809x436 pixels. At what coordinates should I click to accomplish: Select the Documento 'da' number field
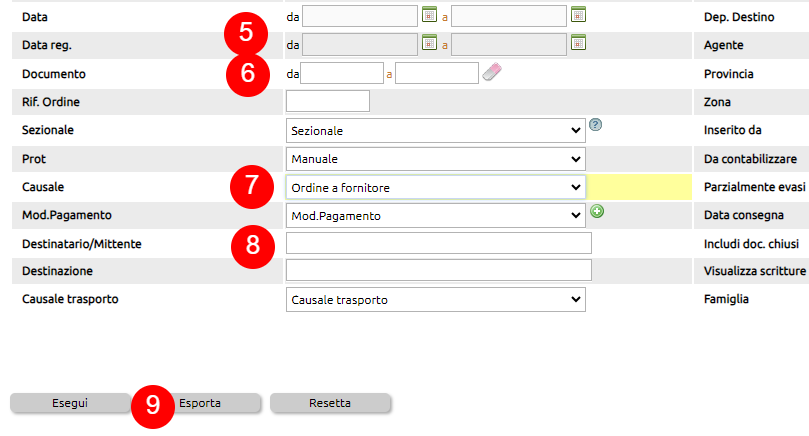342,73
